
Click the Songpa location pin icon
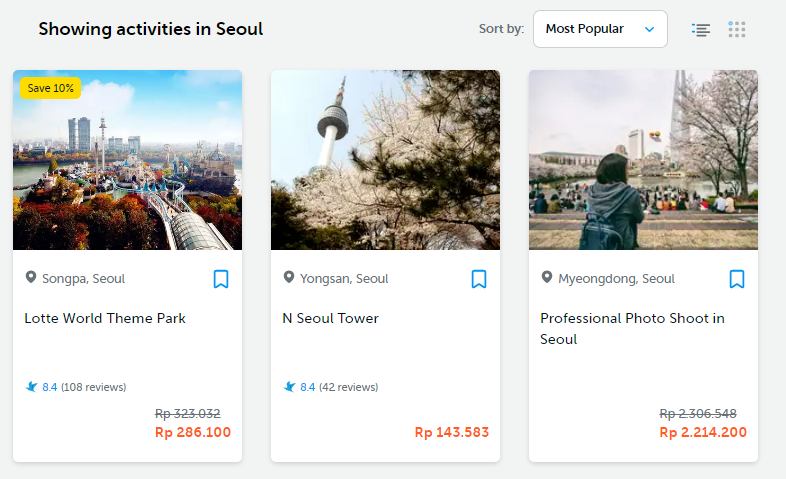point(30,278)
